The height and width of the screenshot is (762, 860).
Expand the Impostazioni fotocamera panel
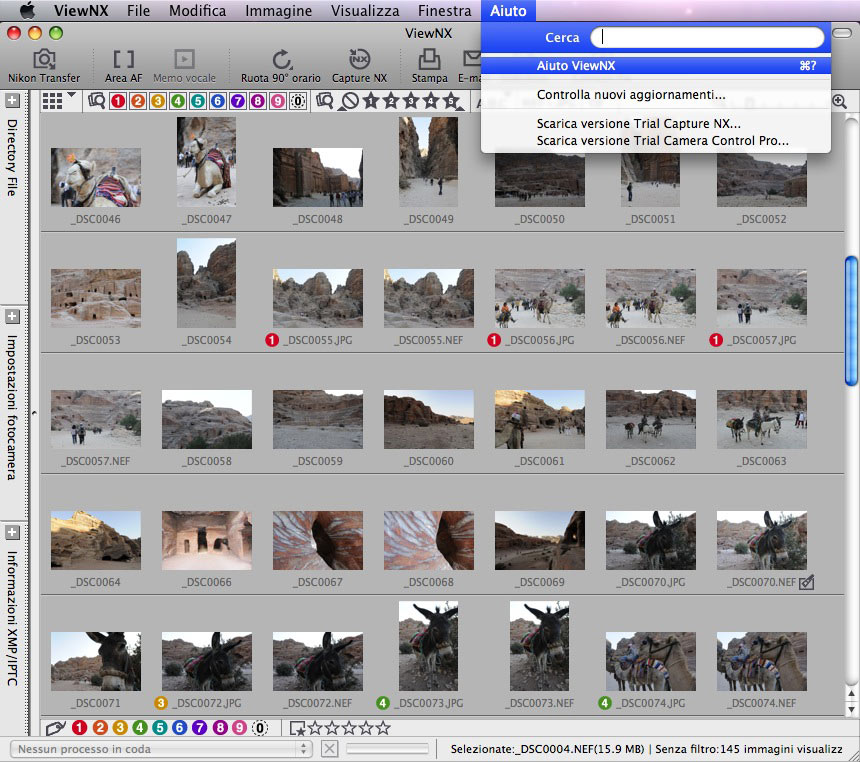coord(12,317)
